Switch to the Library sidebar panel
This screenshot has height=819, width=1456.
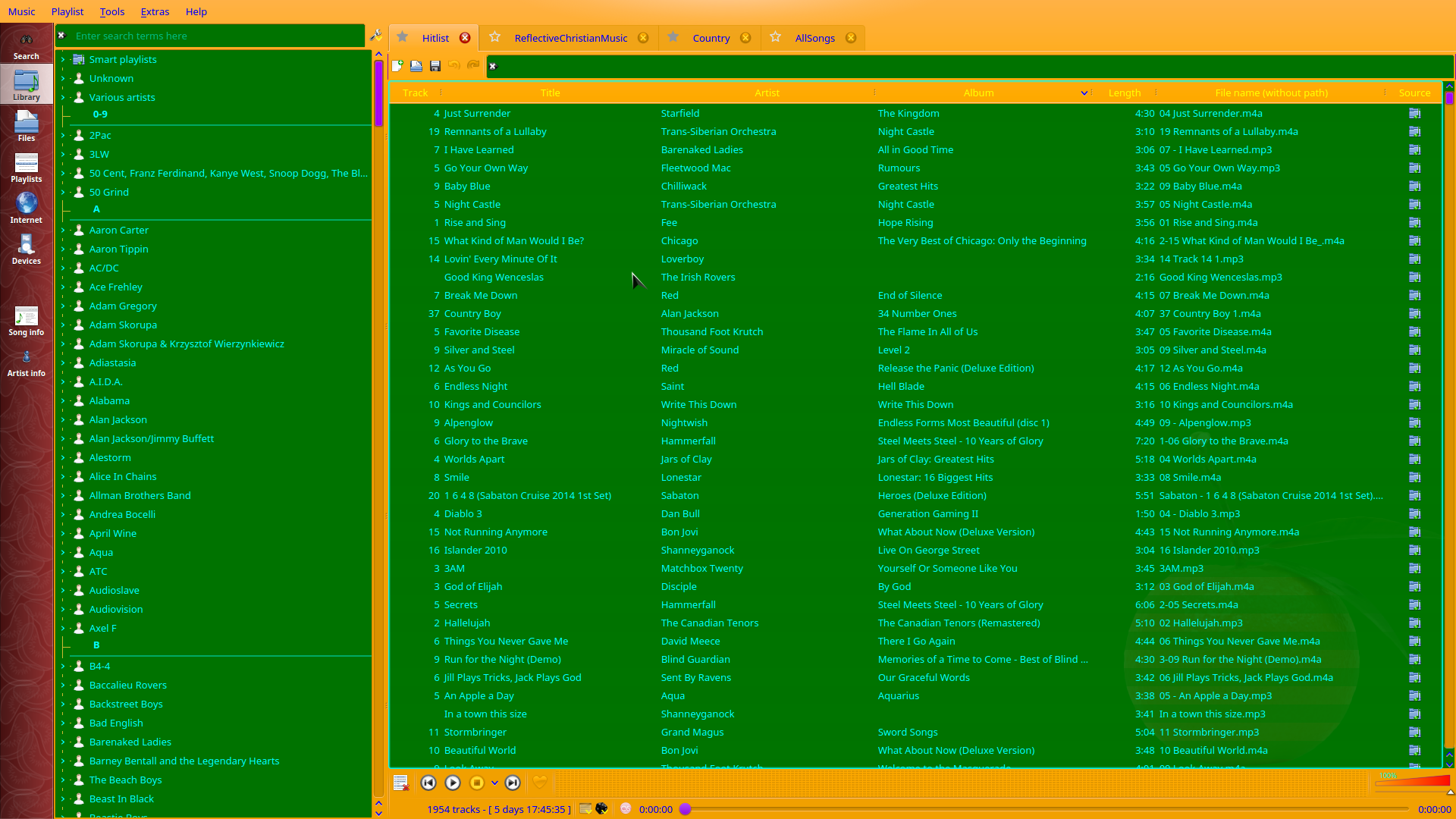(27, 85)
